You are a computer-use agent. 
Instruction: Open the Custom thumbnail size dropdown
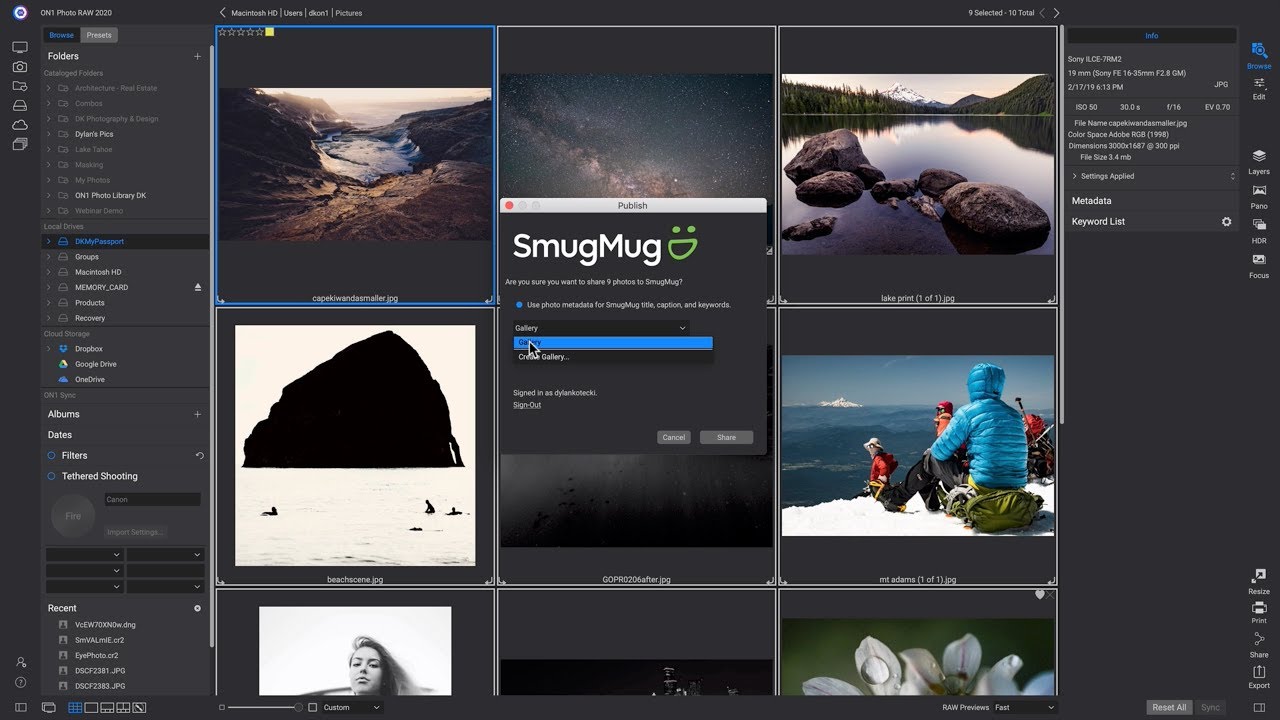click(x=352, y=708)
